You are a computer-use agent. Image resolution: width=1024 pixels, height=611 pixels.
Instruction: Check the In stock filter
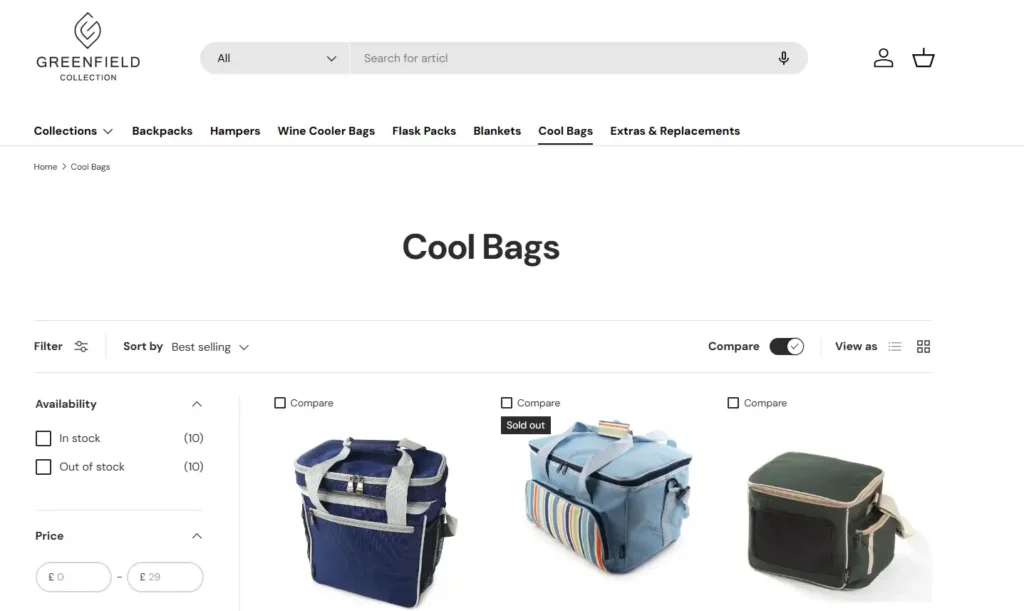43,438
